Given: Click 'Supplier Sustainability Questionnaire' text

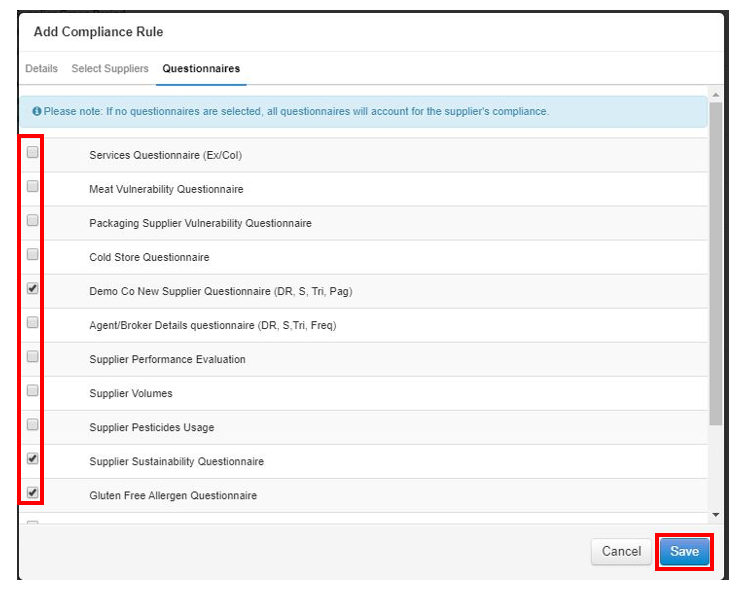Looking at the screenshot, I should point(177,461).
